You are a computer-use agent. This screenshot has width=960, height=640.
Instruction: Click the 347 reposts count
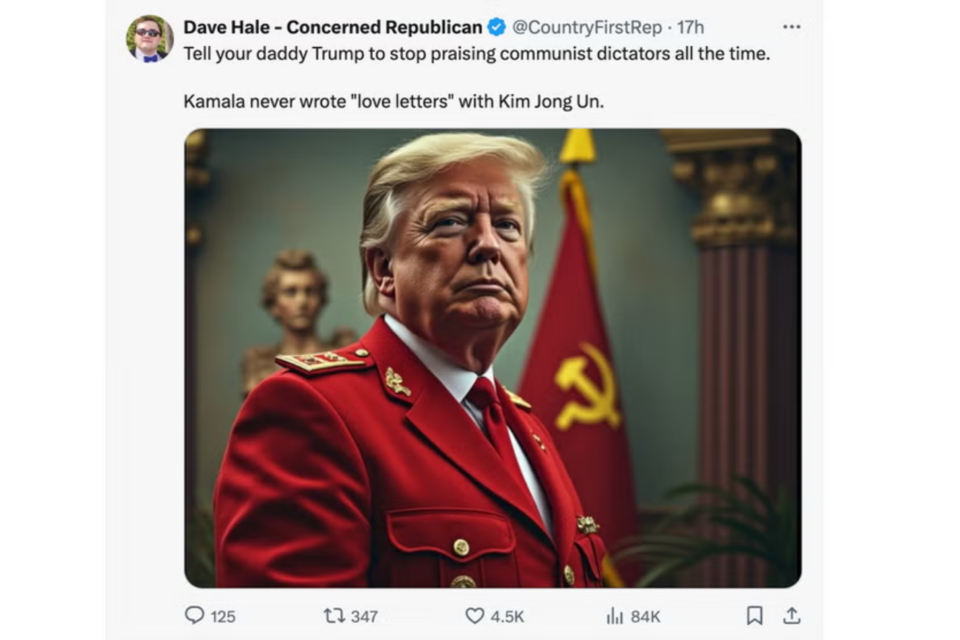pyautogui.click(x=364, y=616)
